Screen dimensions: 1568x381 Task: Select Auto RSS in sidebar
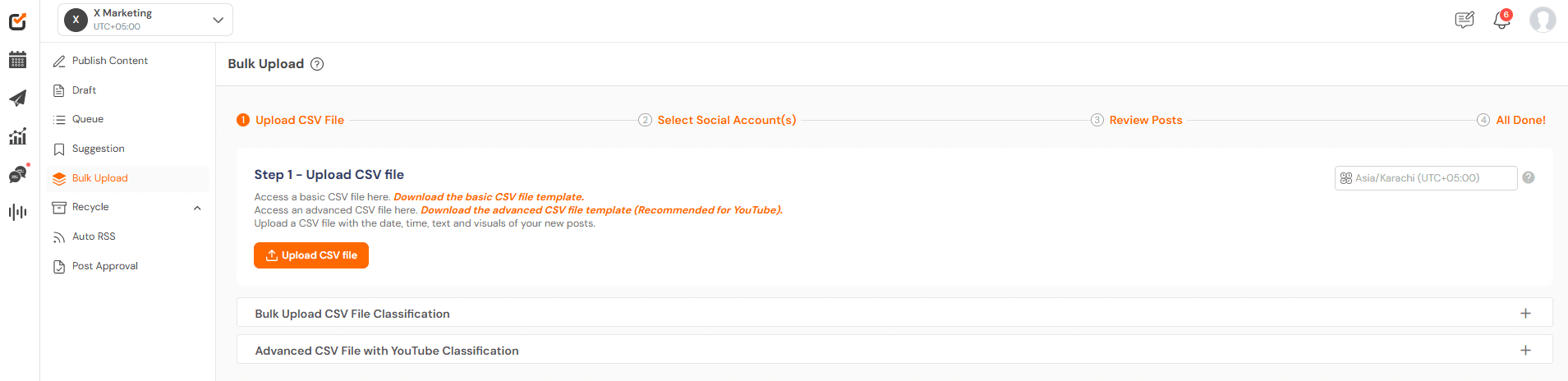[x=94, y=236]
